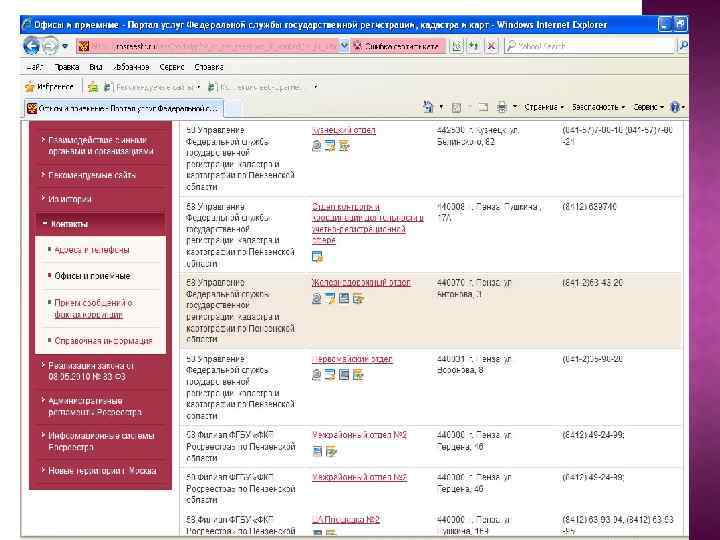Open Рекомендуемые сайты in the favorites bar
The image size is (720, 540).
click(x=152, y=87)
